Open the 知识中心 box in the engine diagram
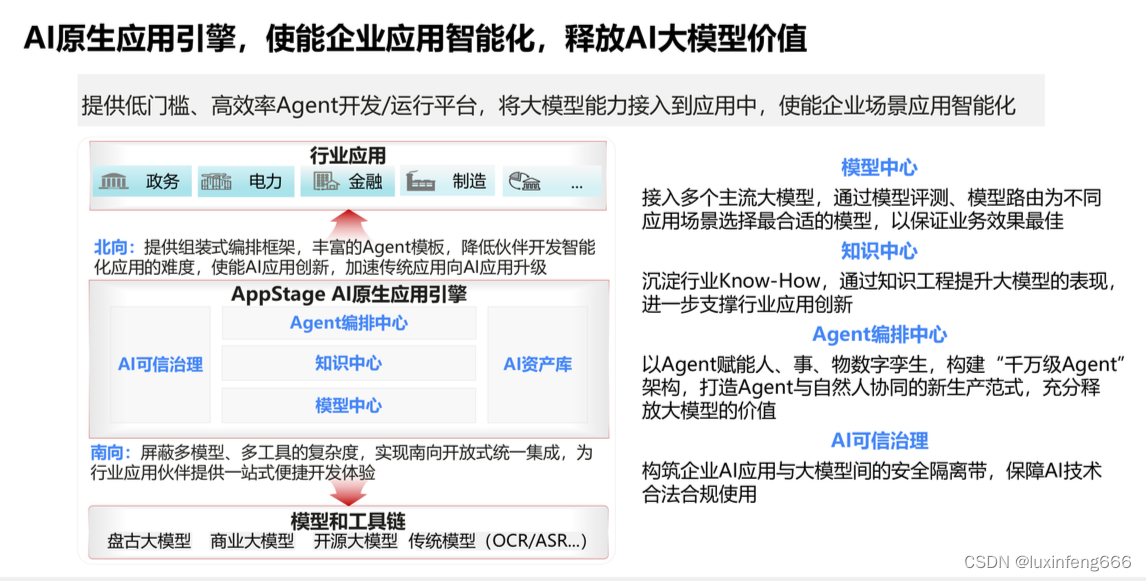Image resolution: width=1146 pixels, height=581 pixels. (349, 363)
